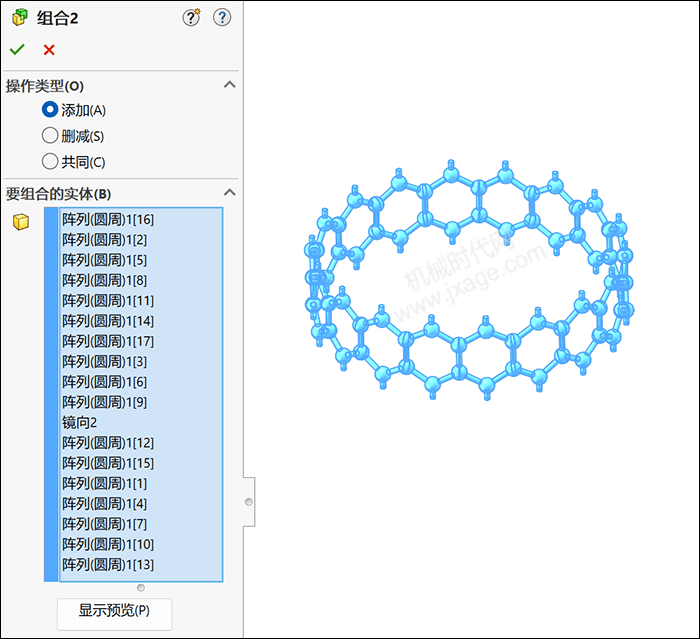Select body 阵列(圆周)1[14] in list

pos(141,321)
